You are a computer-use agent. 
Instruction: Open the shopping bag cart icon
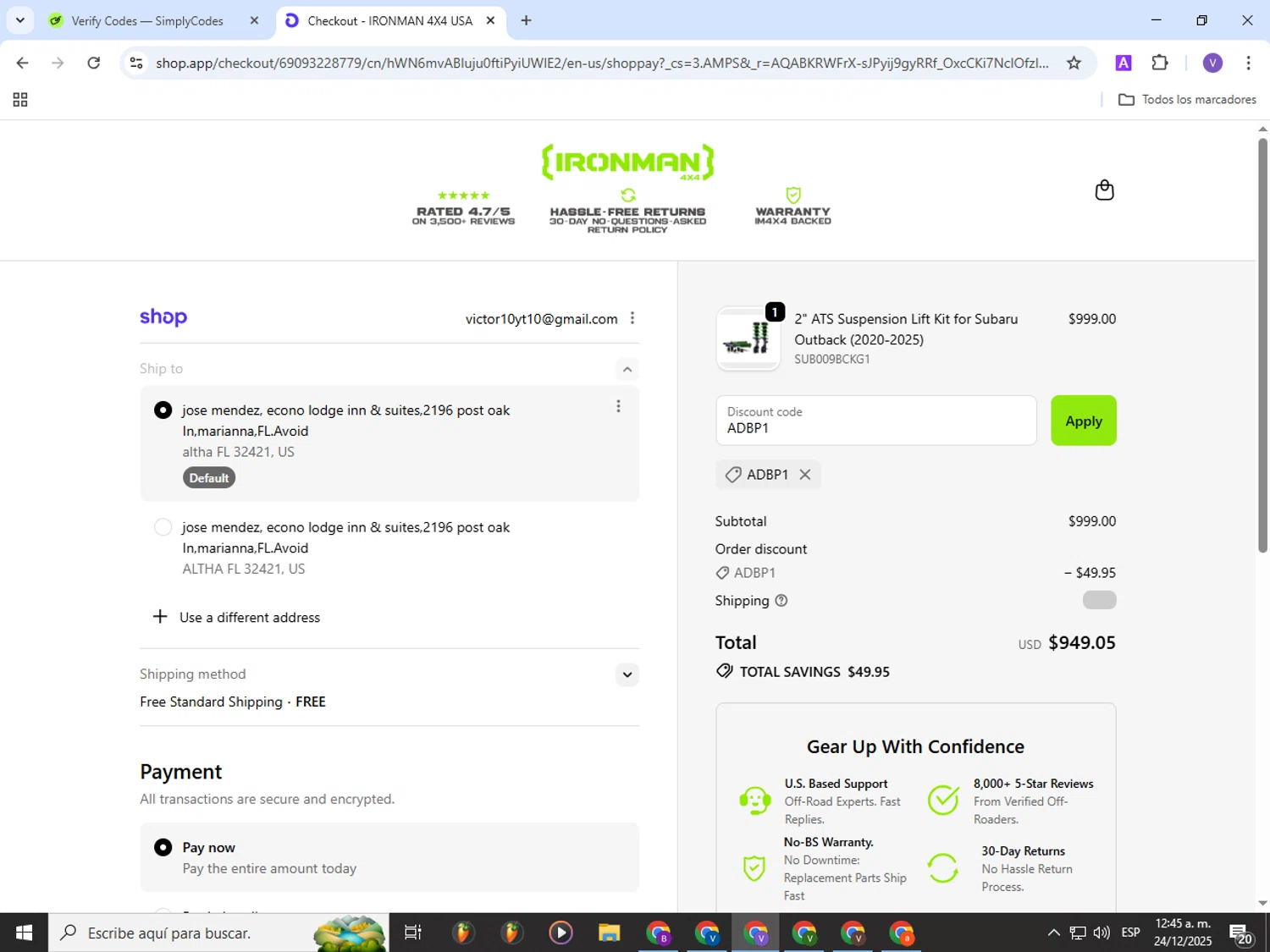point(1104,190)
